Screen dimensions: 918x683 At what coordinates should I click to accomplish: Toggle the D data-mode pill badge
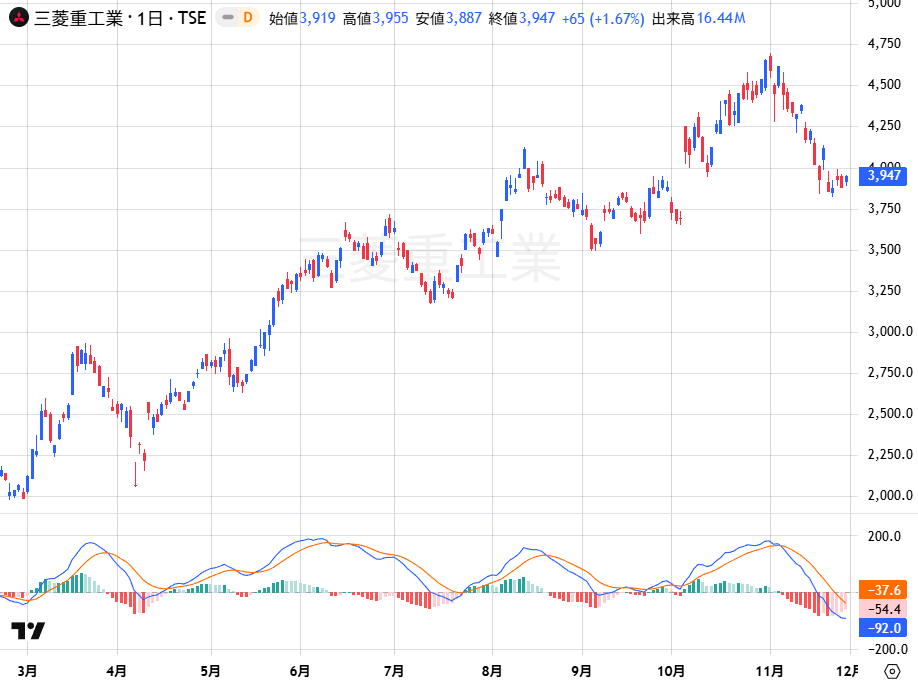point(238,18)
